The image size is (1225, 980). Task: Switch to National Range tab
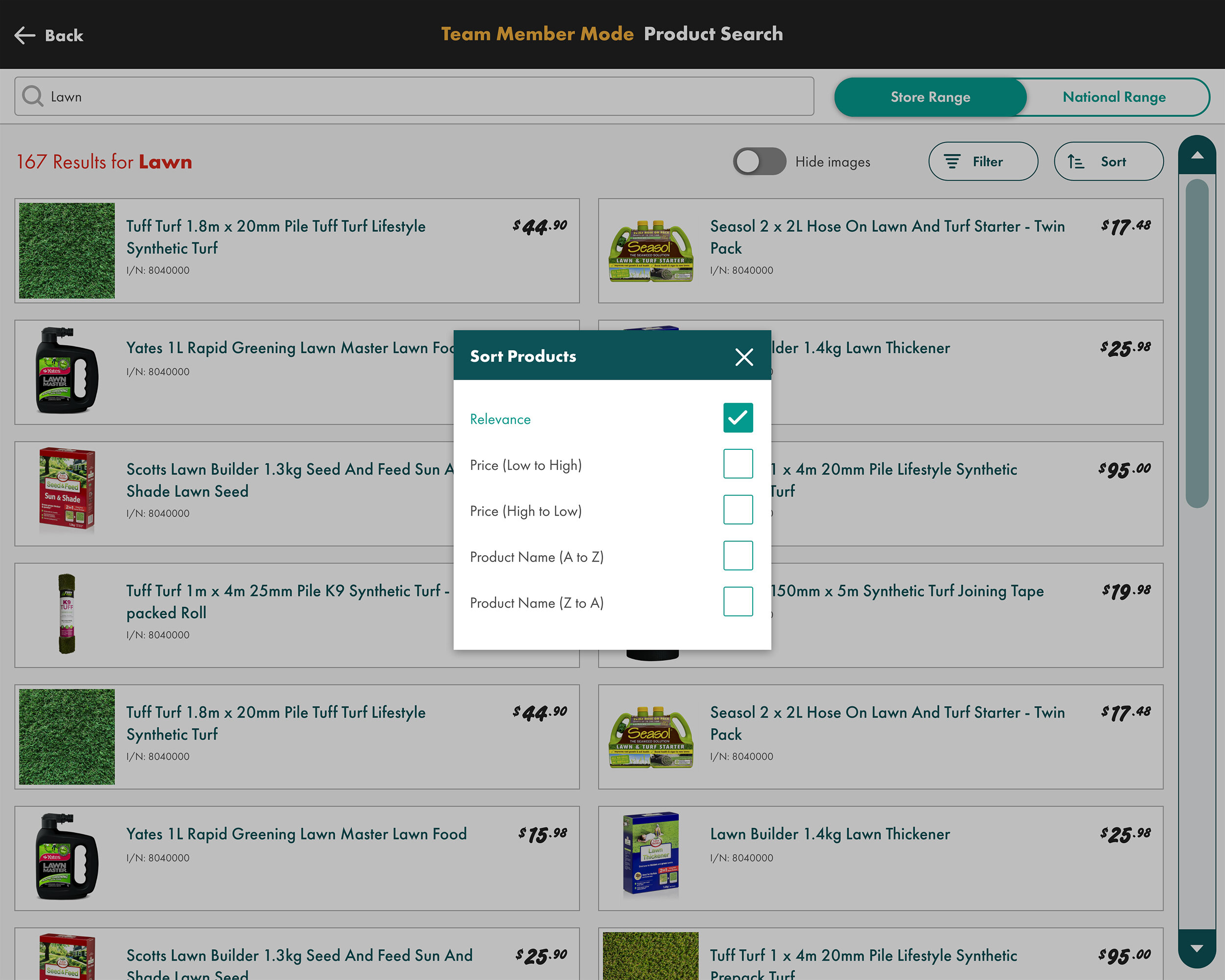[x=1114, y=97]
